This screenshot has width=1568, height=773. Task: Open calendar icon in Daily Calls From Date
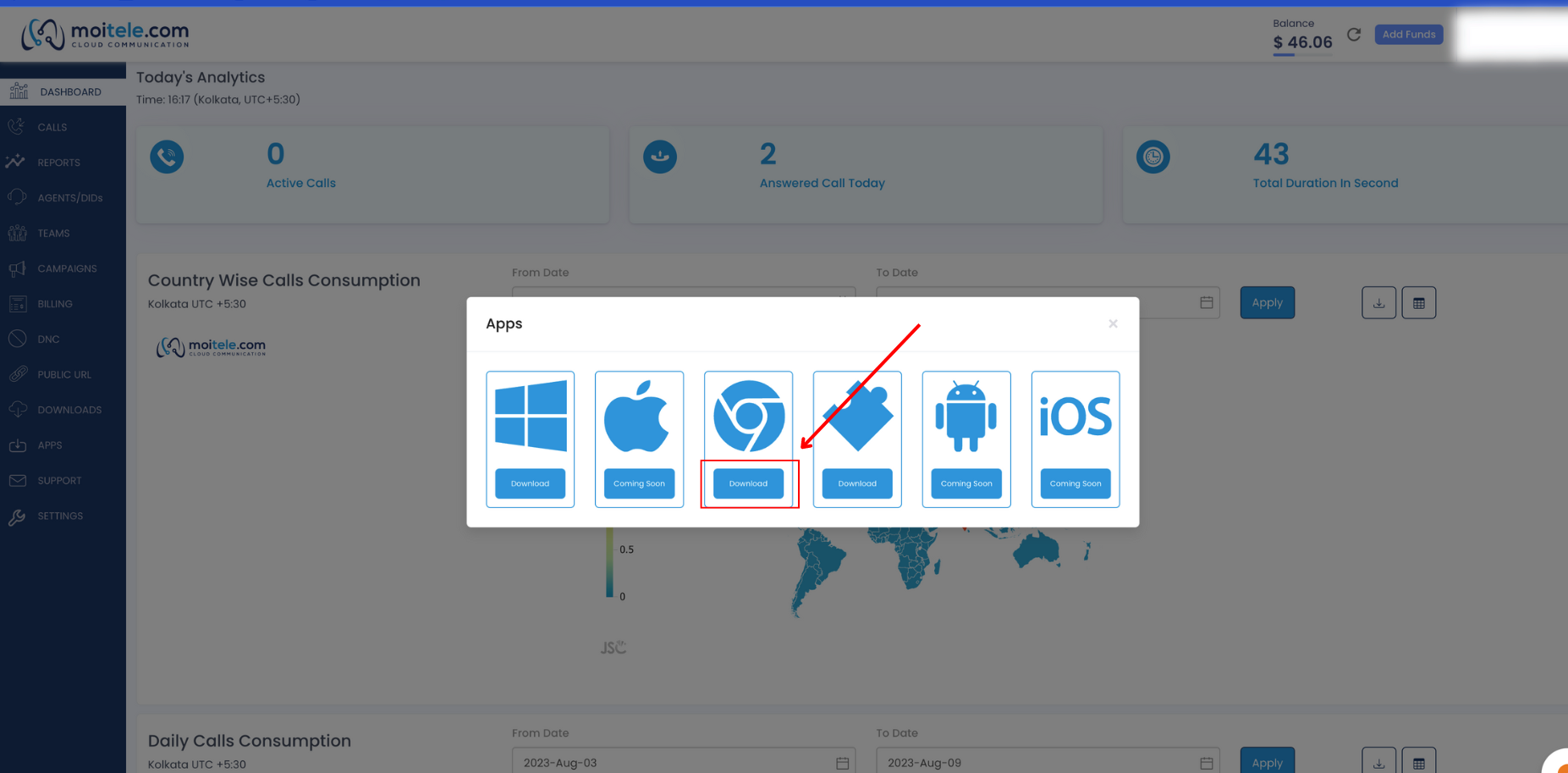[842, 763]
